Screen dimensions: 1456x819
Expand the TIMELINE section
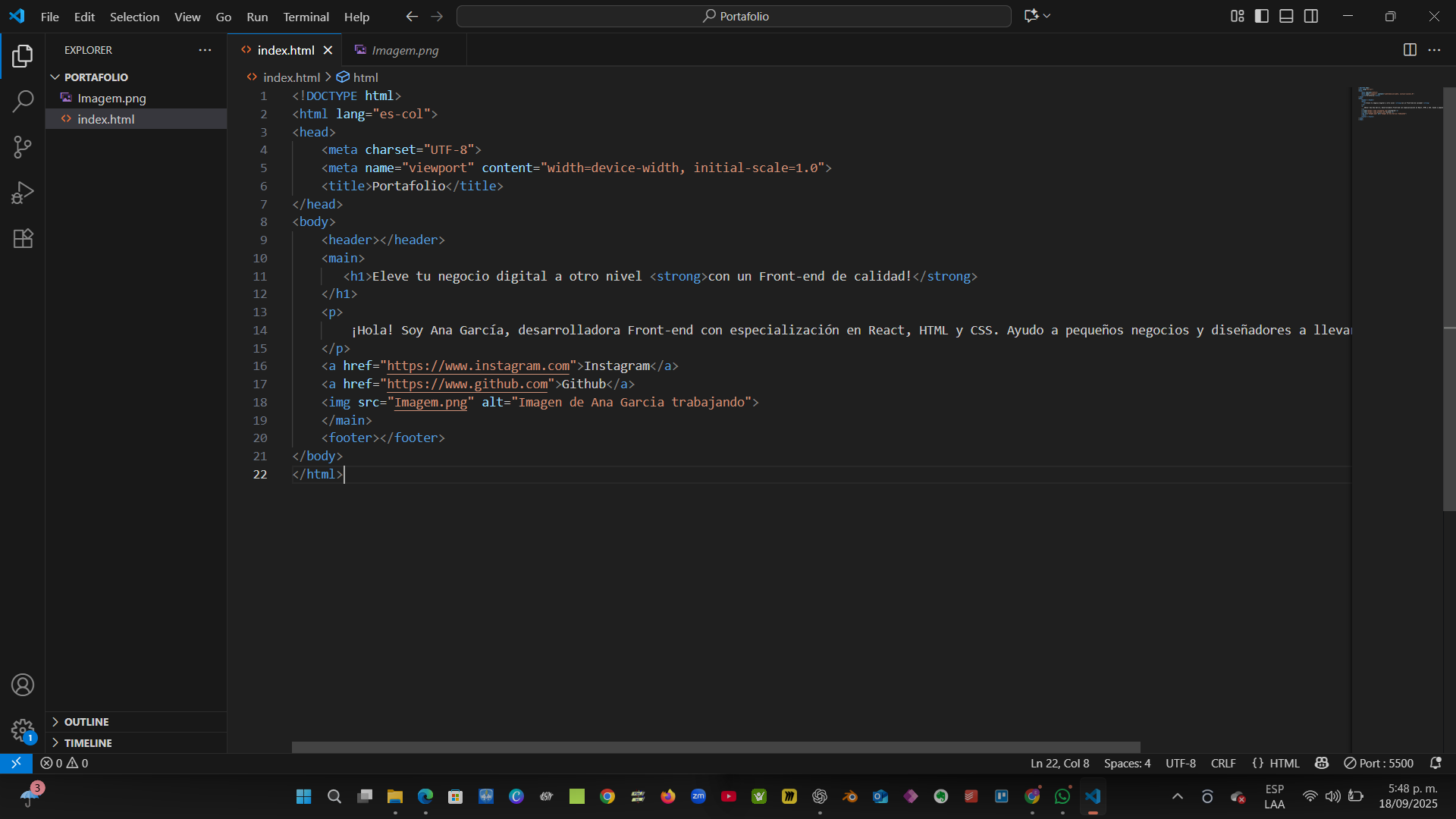[88, 743]
